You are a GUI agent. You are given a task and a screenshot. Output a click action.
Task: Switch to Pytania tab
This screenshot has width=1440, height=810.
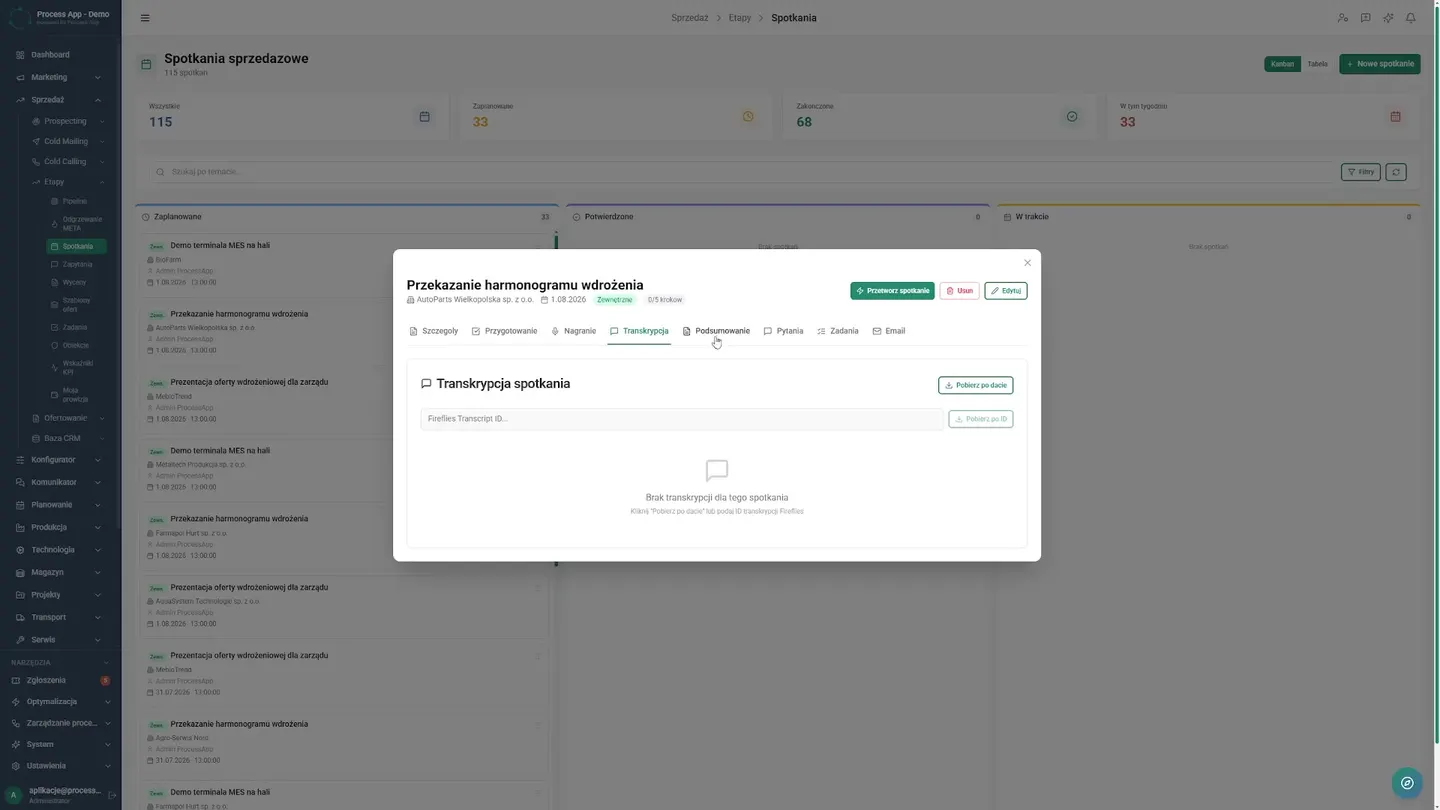(x=783, y=331)
